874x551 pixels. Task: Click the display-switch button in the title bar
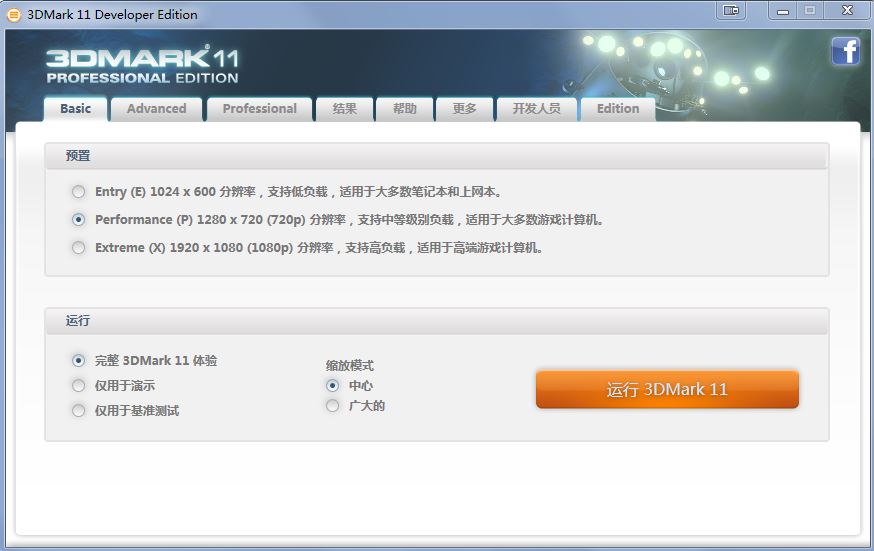tap(731, 11)
